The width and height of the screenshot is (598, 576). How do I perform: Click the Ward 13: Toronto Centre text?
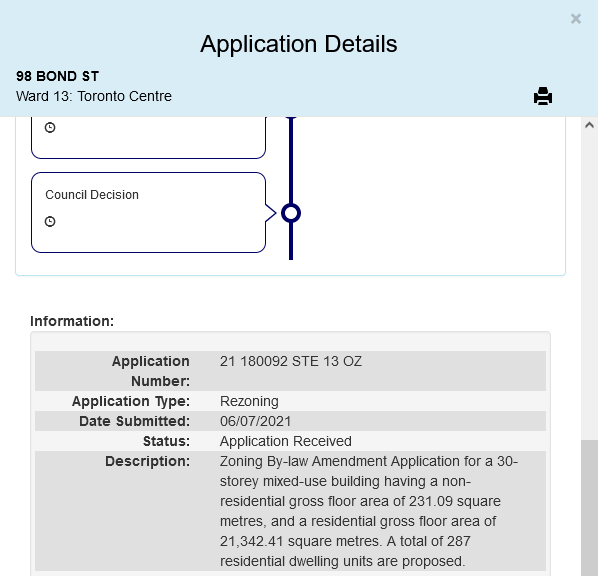(x=94, y=96)
